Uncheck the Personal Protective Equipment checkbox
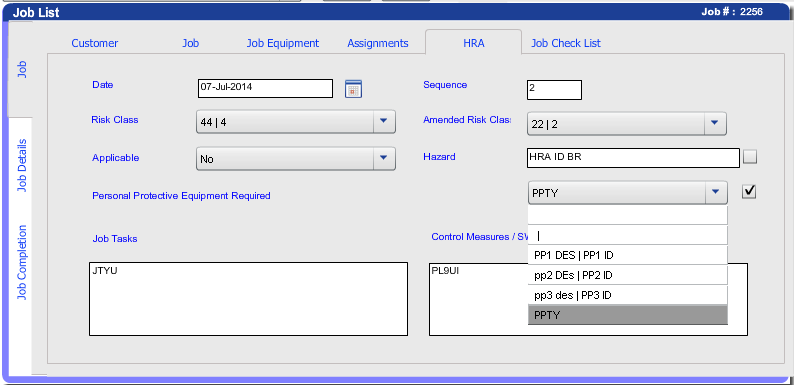The width and height of the screenshot is (794, 385). coord(749,191)
